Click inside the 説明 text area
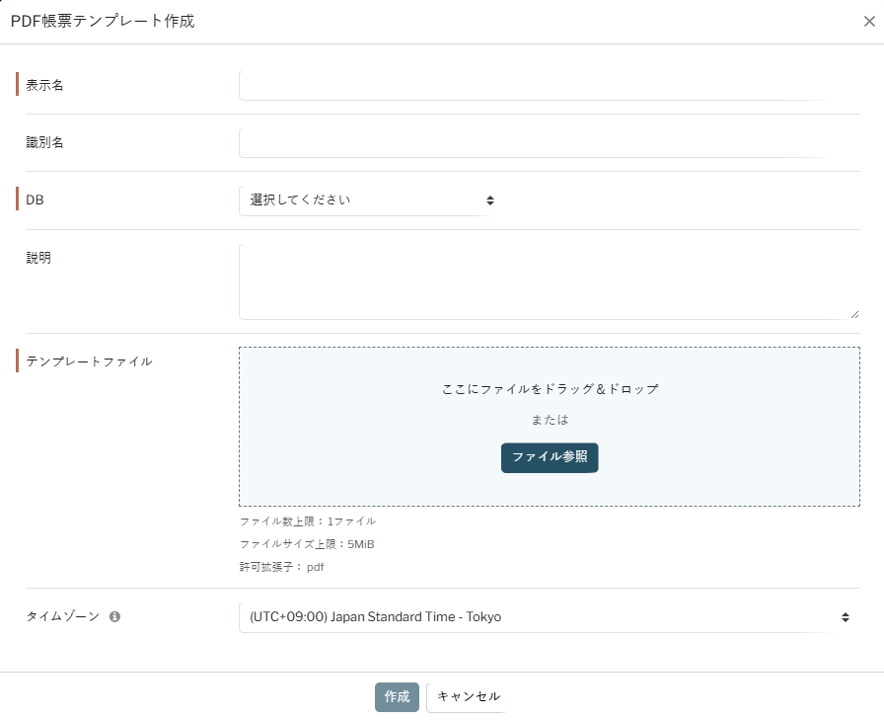The width and height of the screenshot is (884, 720). click(x=548, y=281)
